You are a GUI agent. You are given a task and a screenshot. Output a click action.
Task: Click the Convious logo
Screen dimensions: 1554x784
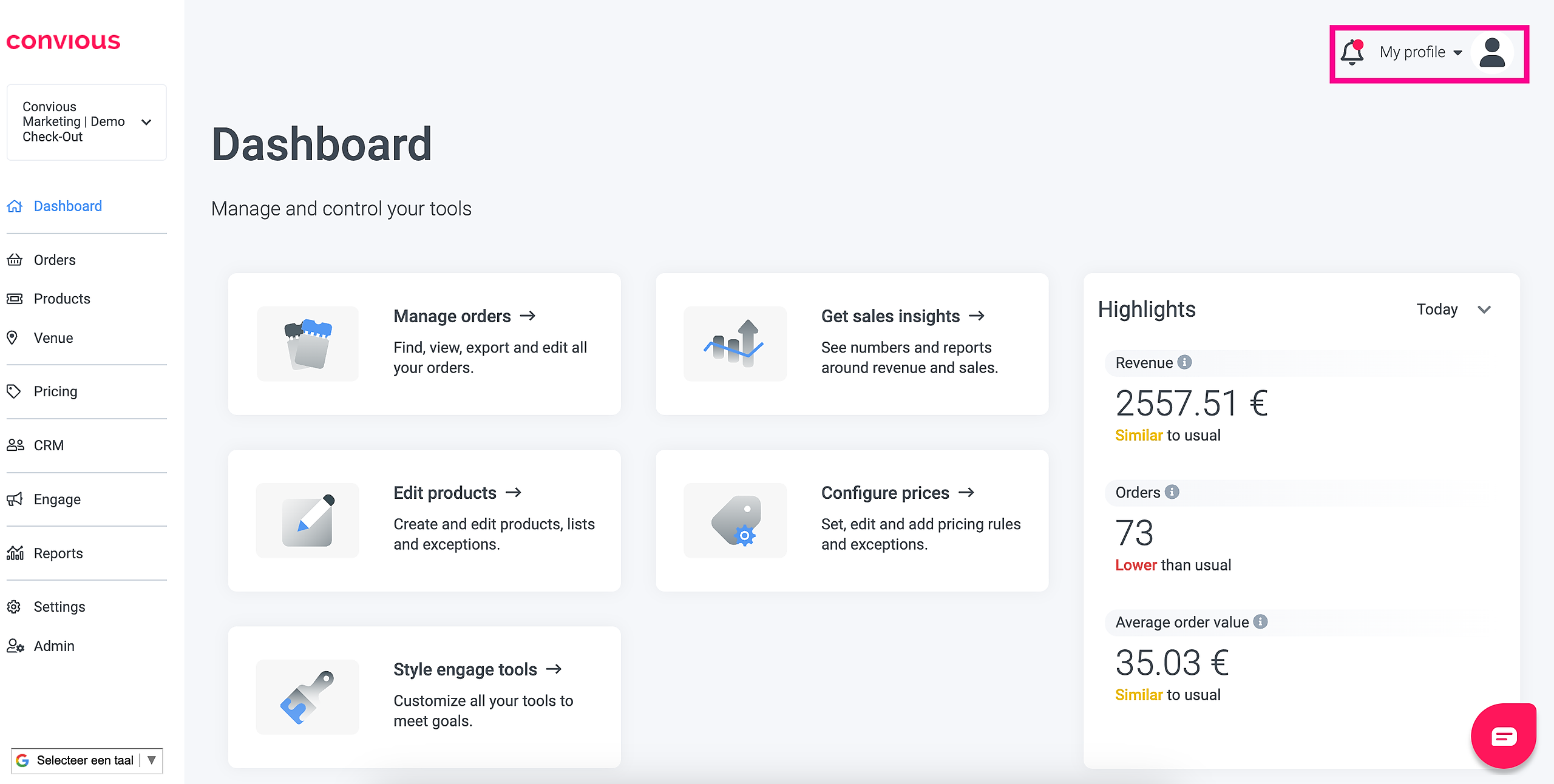click(64, 41)
